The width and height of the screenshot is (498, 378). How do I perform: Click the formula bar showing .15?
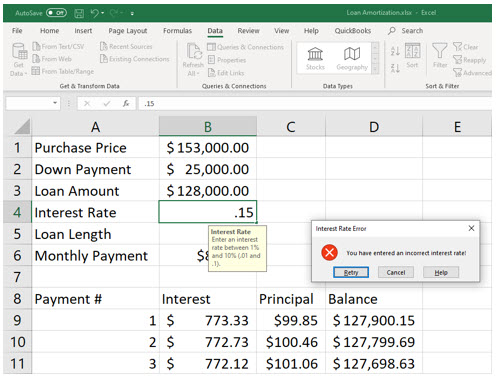[315, 104]
